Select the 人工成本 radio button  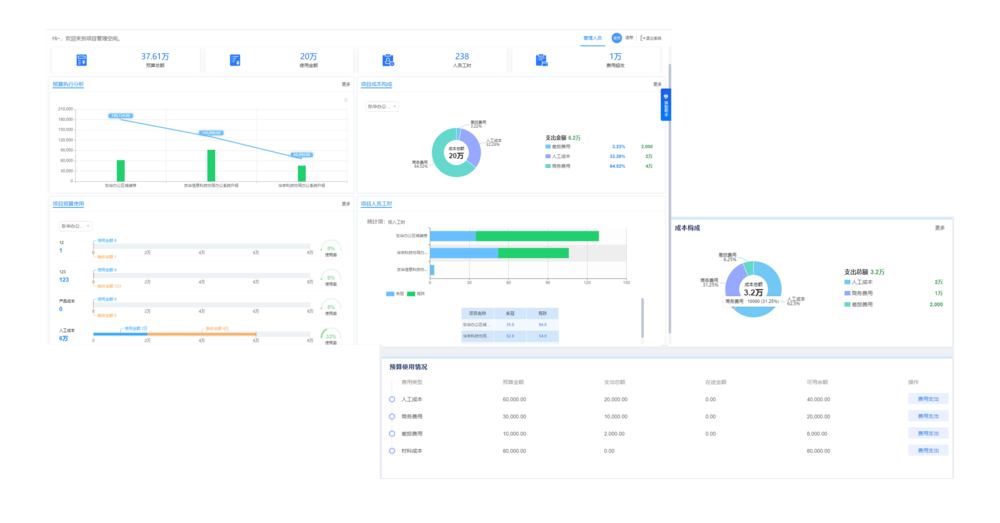click(x=393, y=399)
